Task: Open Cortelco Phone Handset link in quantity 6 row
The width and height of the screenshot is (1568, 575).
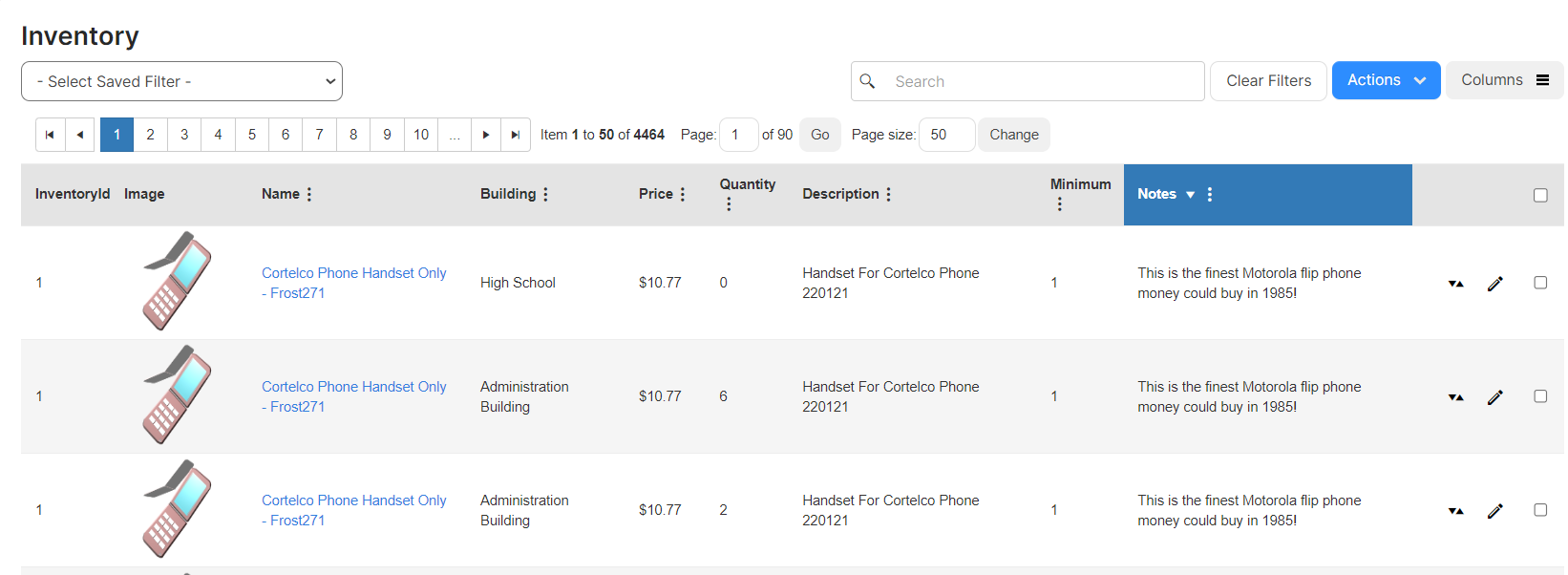Action: click(x=353, y=396)
